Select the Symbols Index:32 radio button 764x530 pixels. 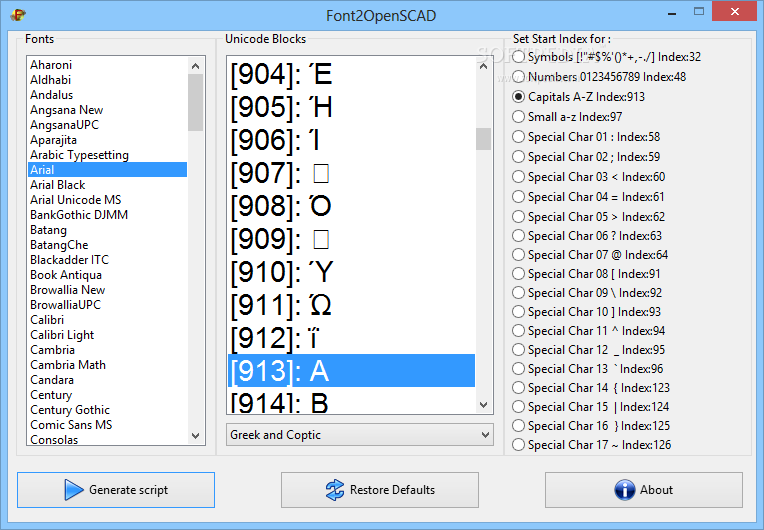518,57
